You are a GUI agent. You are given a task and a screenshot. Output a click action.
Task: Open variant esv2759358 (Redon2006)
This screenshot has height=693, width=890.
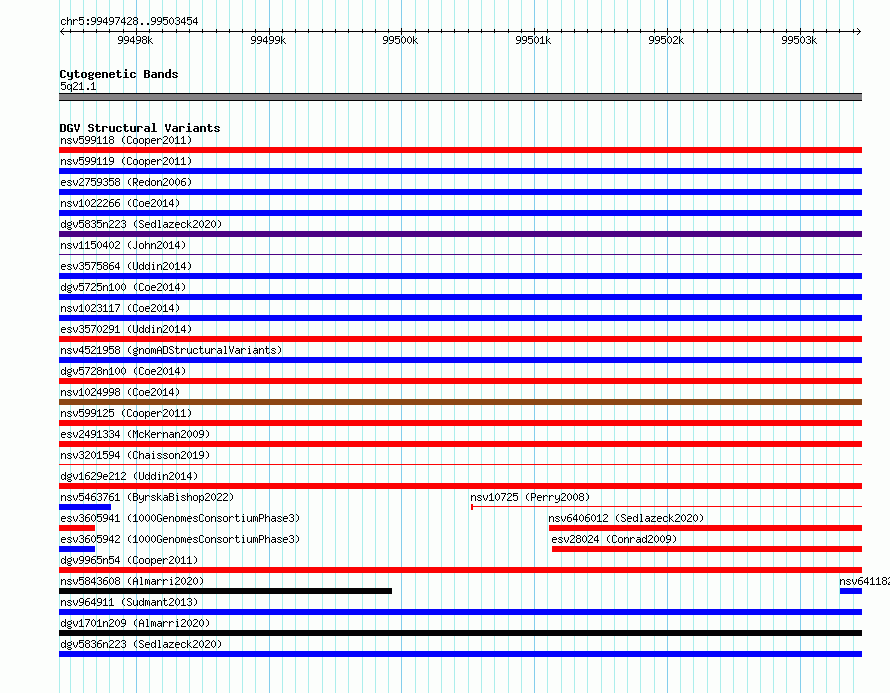point(126,182)
